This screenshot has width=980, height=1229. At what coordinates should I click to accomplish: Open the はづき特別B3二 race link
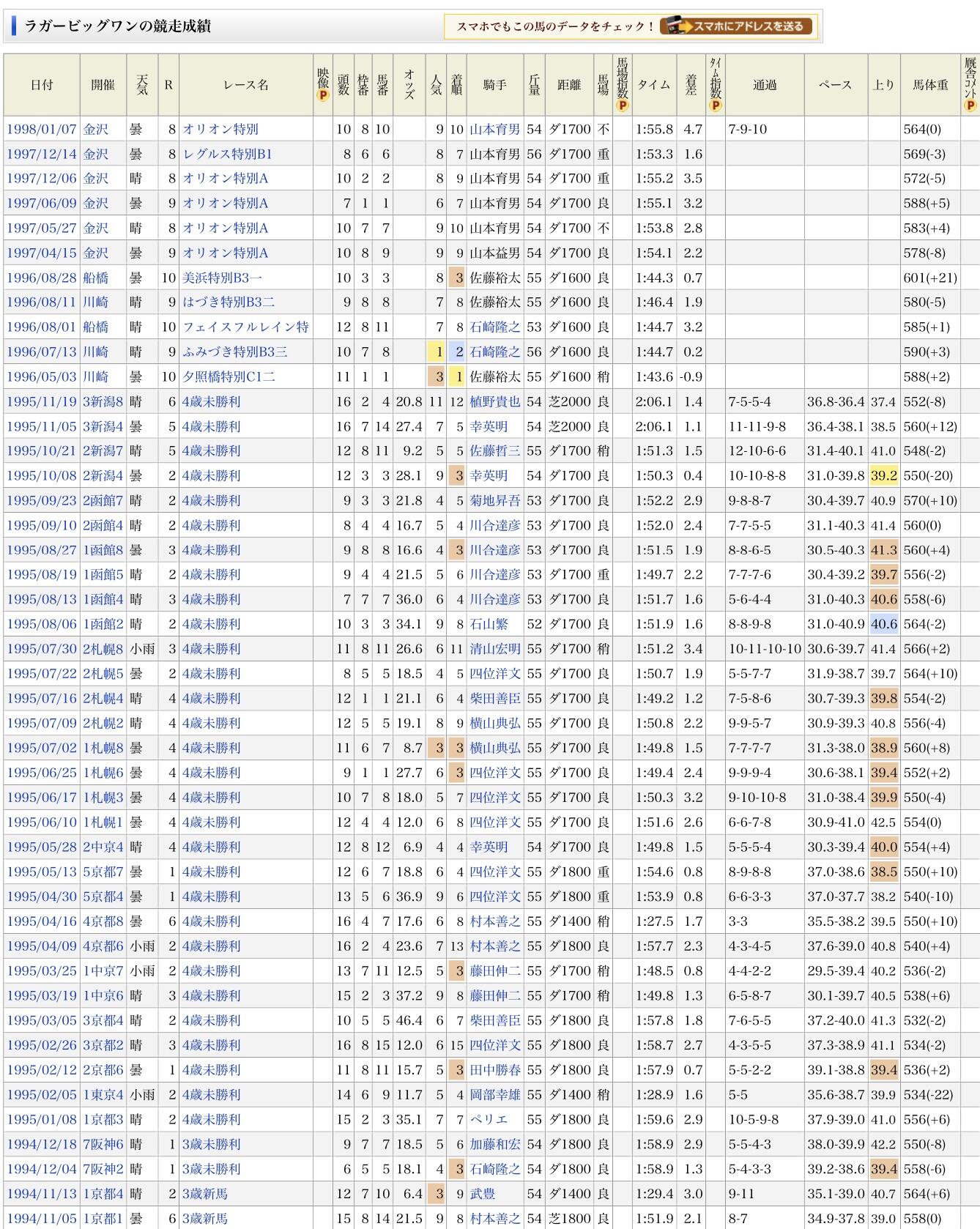(x=229, y=302)
